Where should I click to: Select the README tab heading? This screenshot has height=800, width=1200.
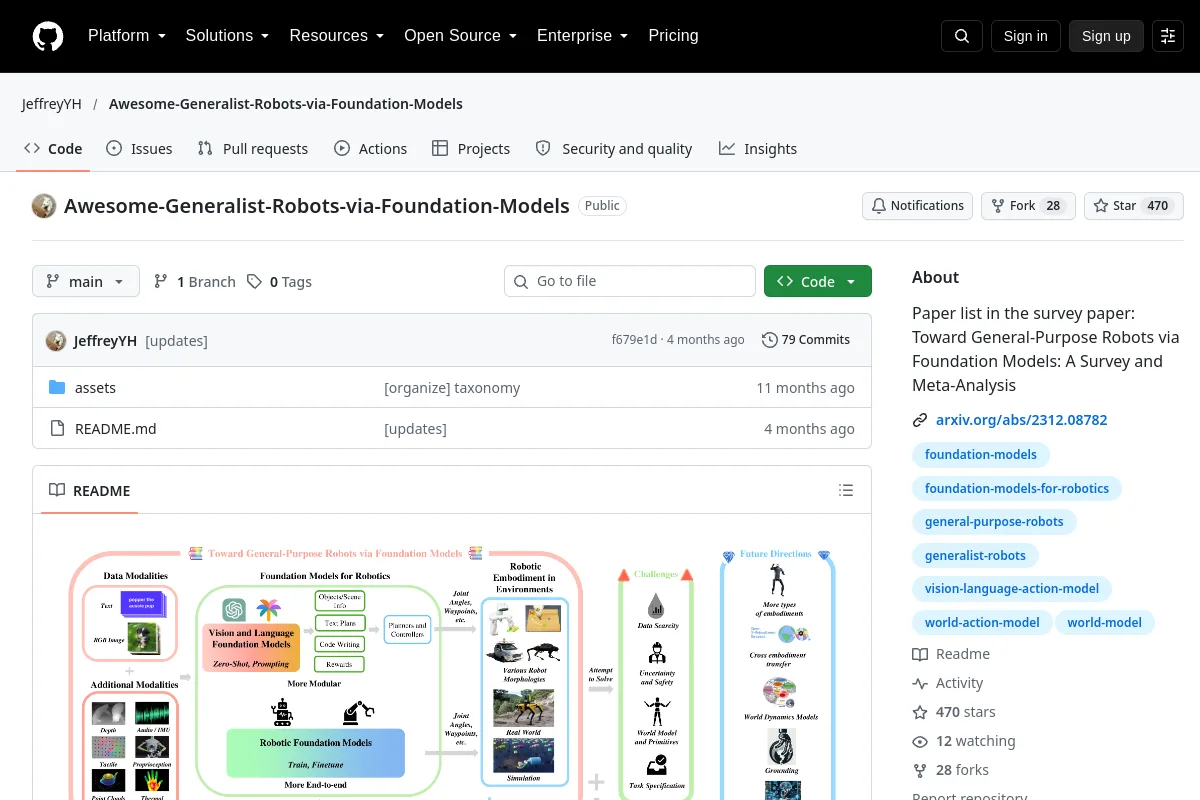(90, 490)
